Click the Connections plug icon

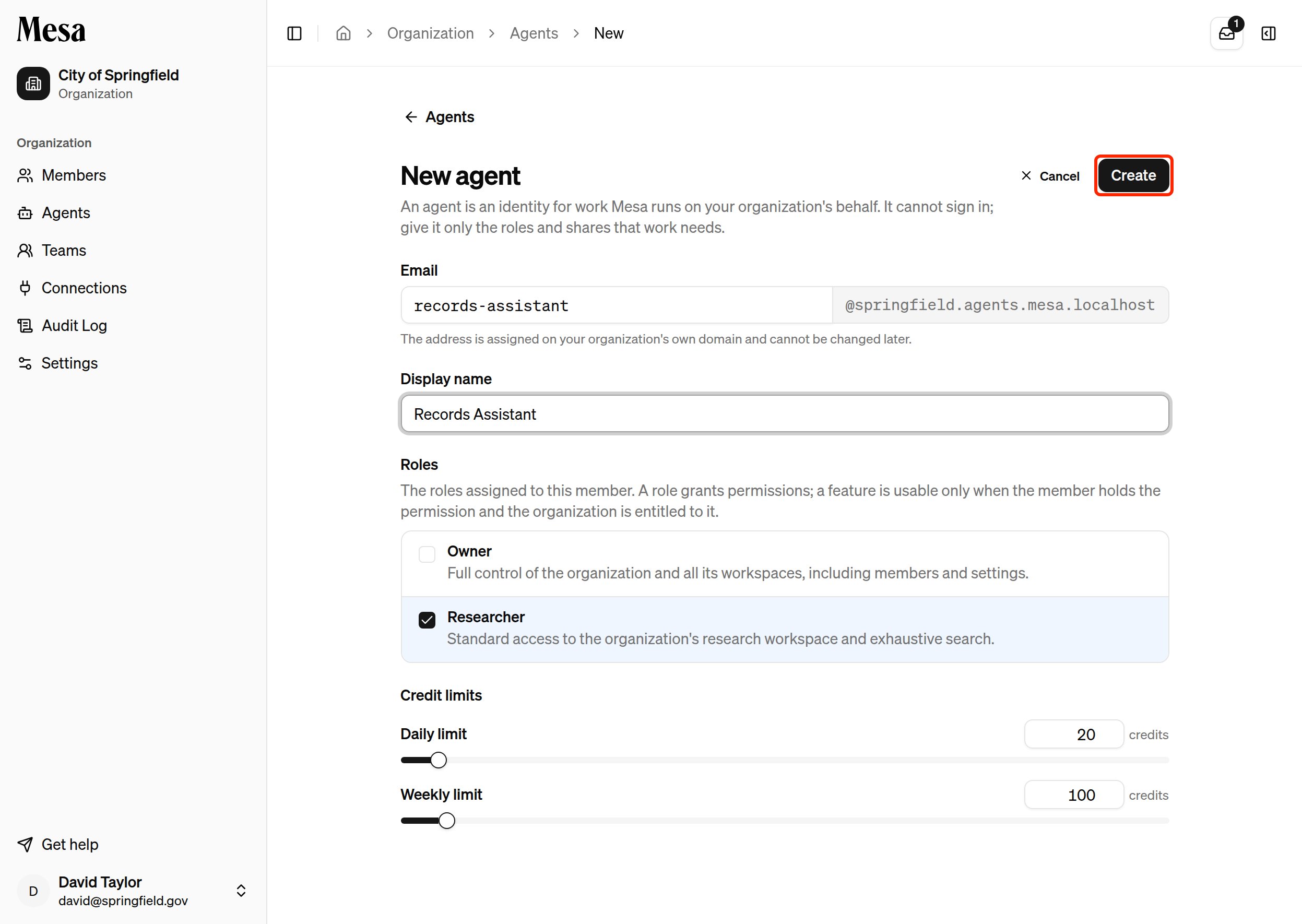(25, 288)
